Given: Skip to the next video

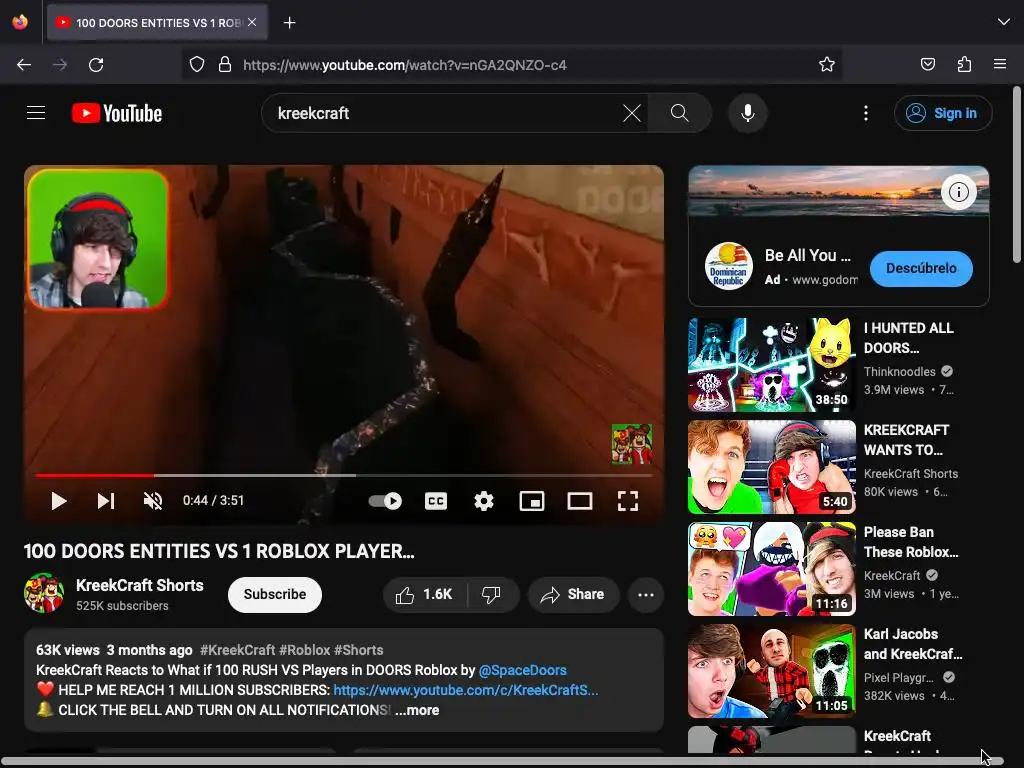Looking at the screenshot, I should pos(106,501).
